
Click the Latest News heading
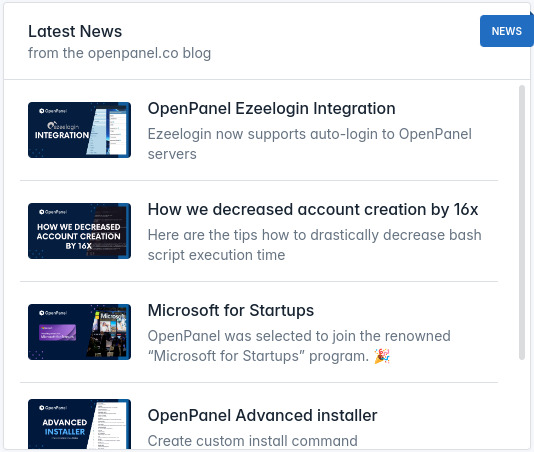click(x=75, y=31)
